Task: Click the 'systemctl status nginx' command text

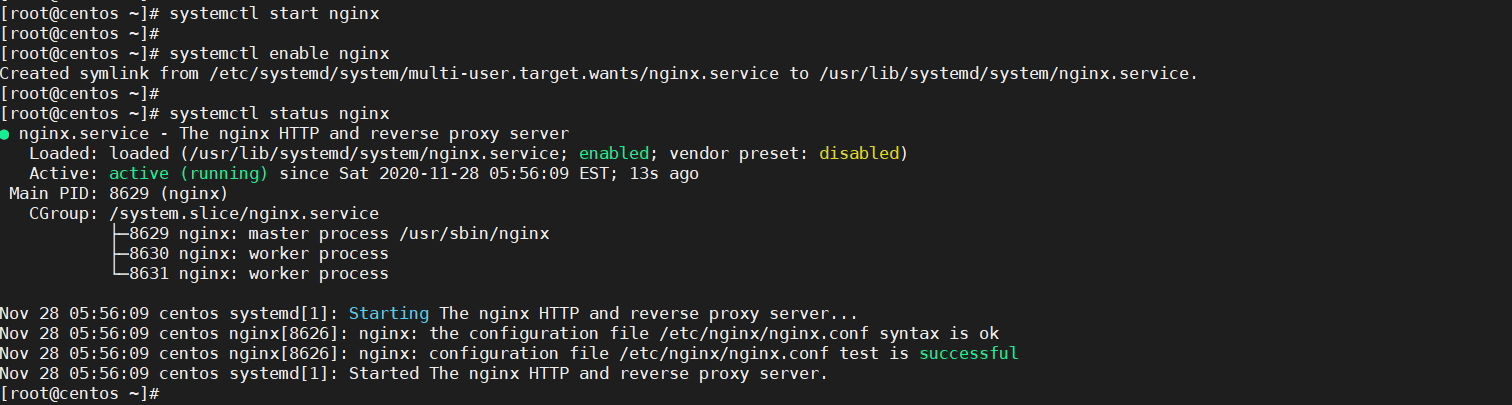Action: coord(279,114)
